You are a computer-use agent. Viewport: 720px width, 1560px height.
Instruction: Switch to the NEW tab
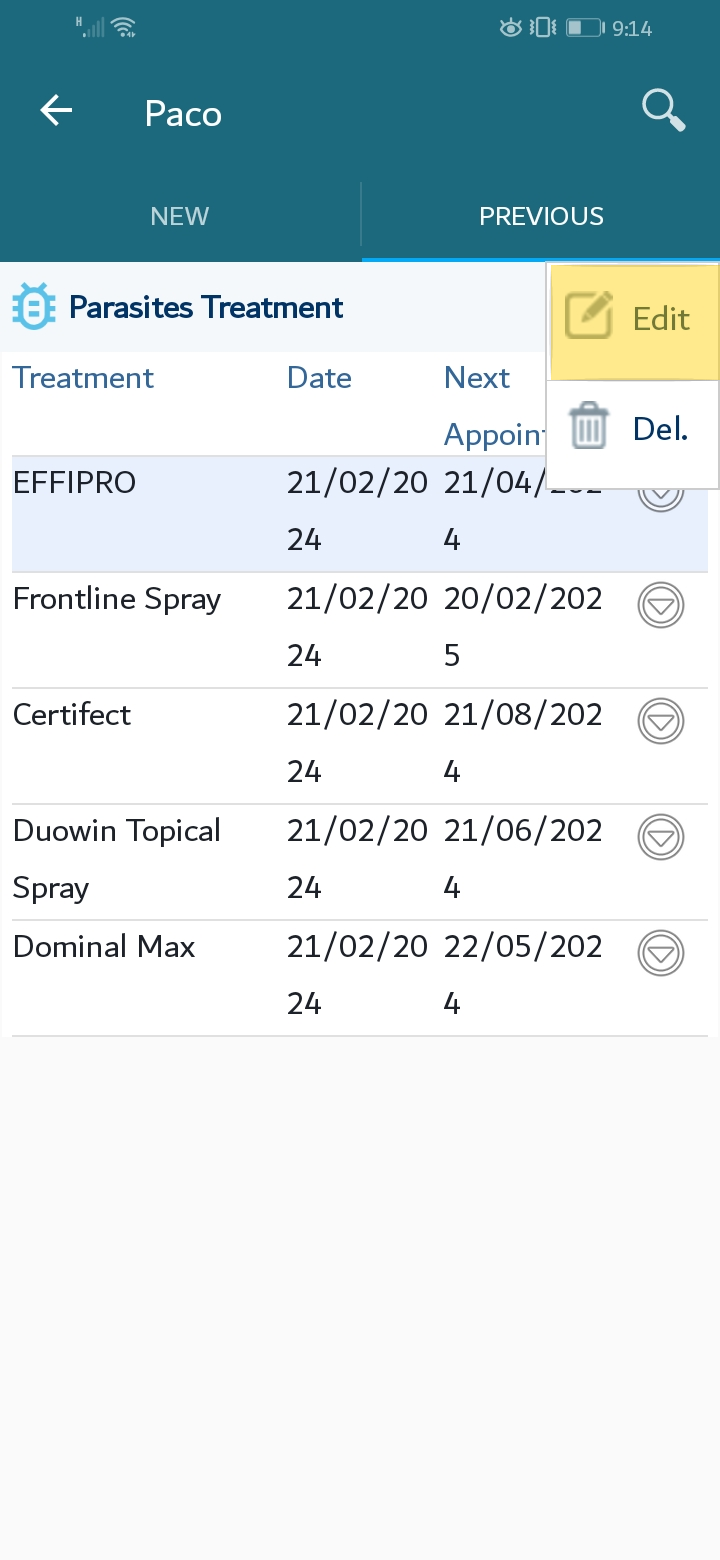(180, 216)
